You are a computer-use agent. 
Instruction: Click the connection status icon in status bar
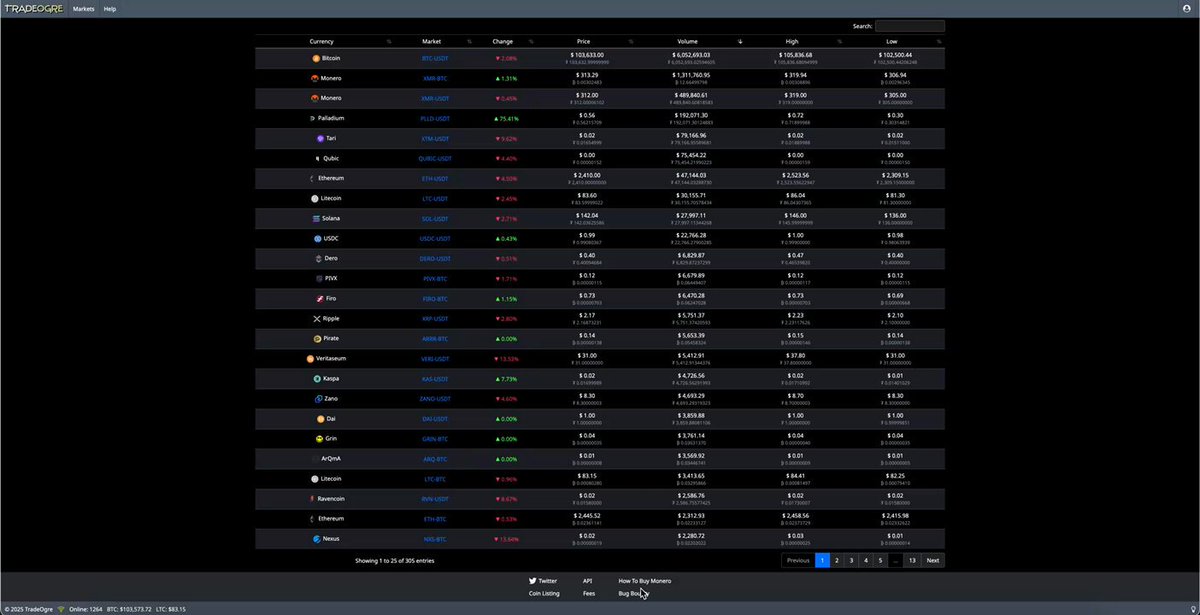(x=60, y=608)
